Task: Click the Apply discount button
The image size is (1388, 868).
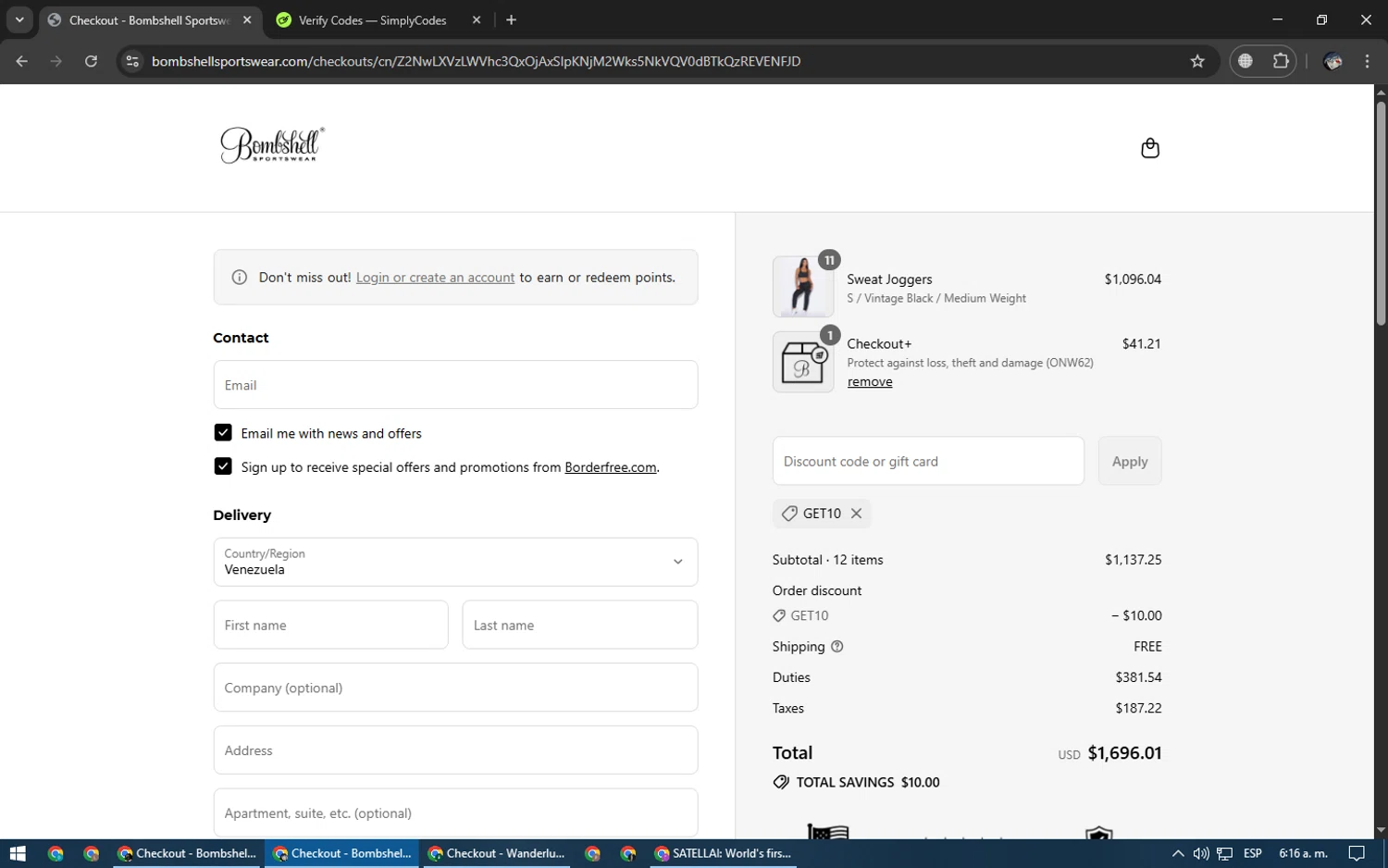Action: (x=1130, y=461)
